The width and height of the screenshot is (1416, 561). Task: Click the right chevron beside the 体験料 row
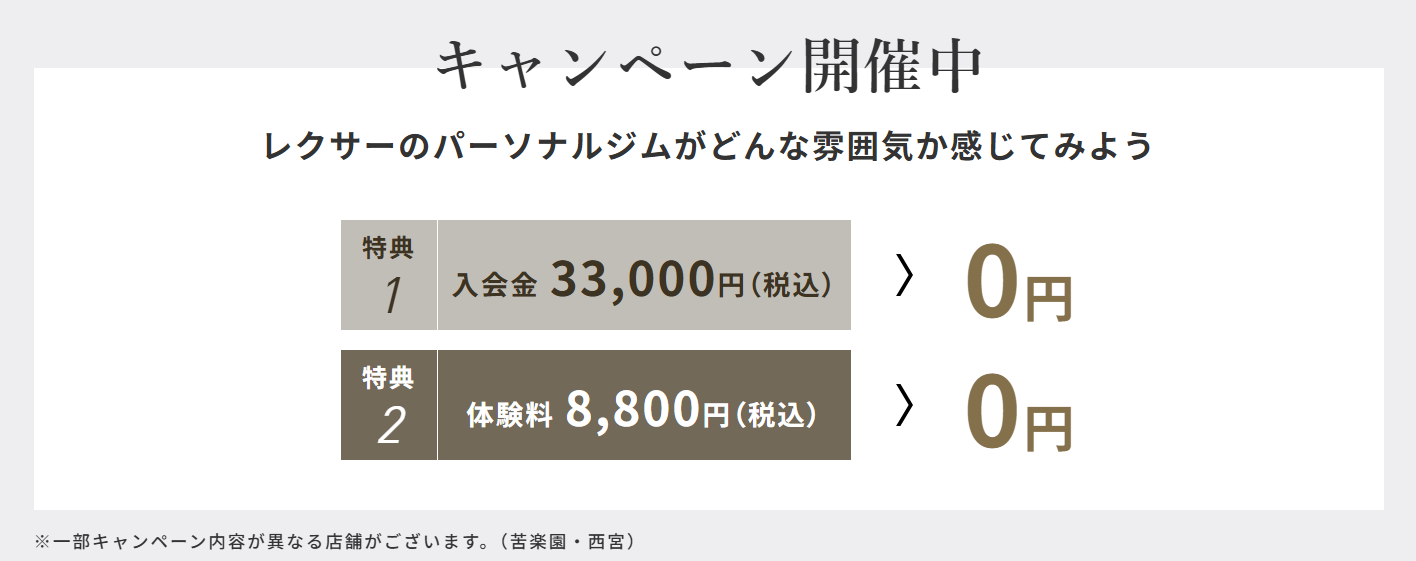pyautogui.click(x=904, y=405)
